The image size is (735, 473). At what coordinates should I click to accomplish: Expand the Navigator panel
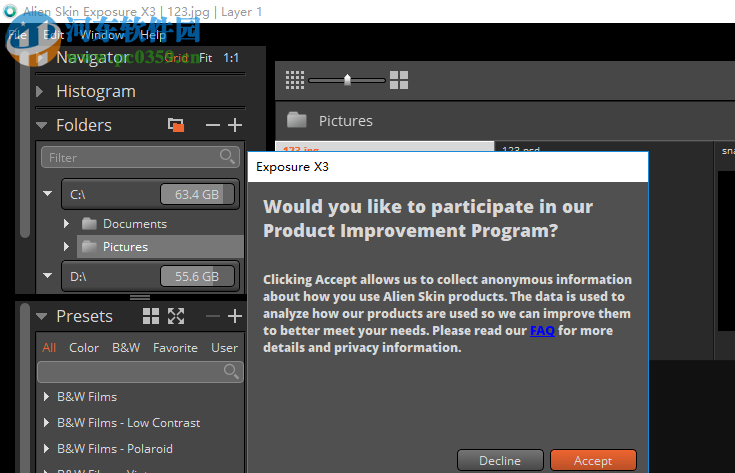[x=41, y=58]
